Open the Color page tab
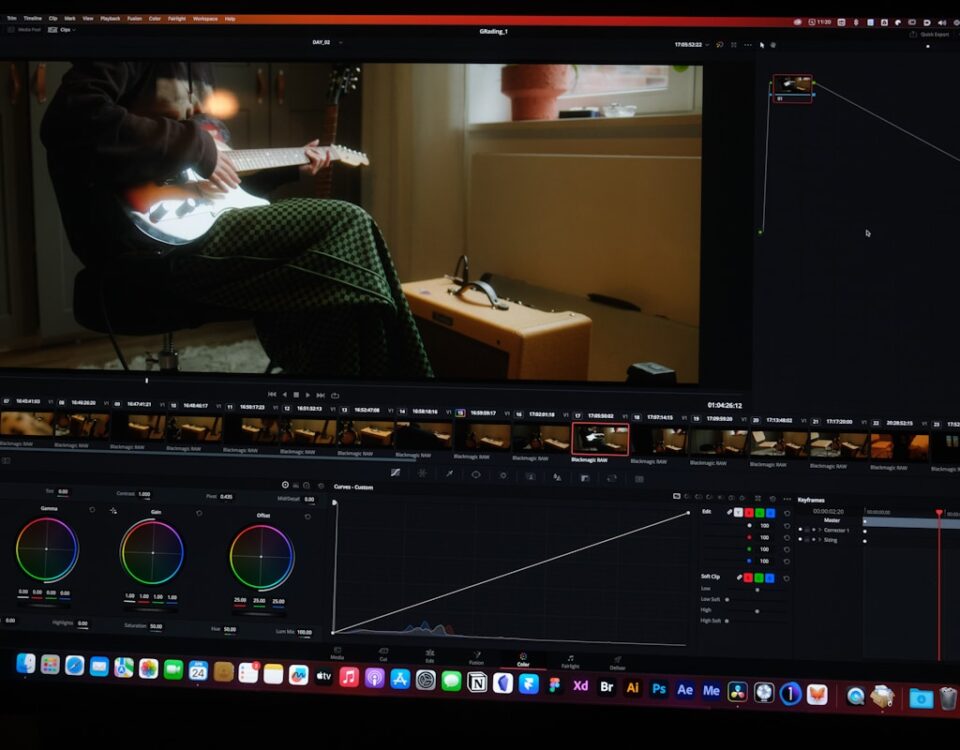The width and height of the screenshot is (960, 750). (522, 659)
